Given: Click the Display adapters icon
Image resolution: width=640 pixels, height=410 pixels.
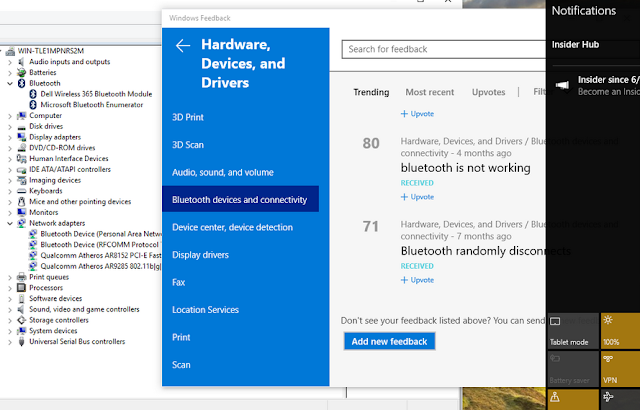Looking at the screenshot, I should coord(21,137).
